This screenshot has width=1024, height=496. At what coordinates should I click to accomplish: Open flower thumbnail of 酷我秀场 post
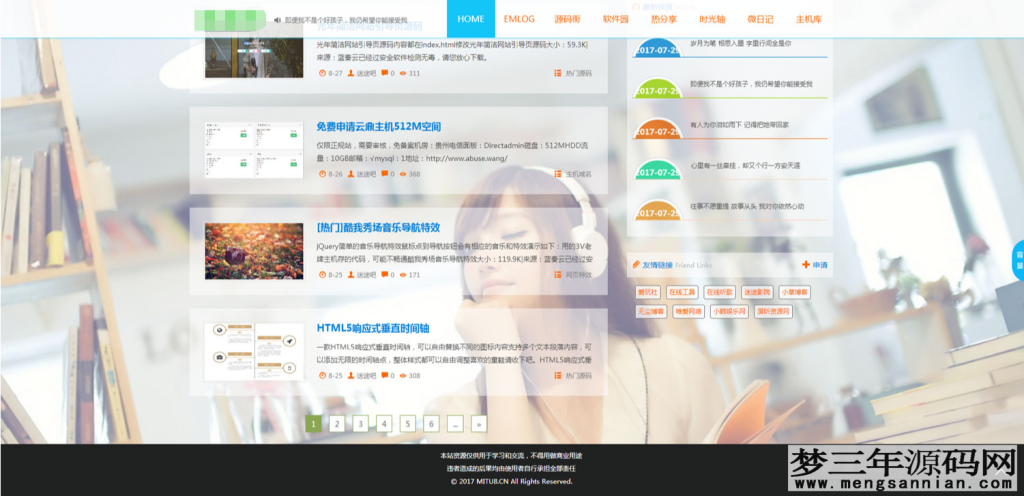click(x=254, y=251)
